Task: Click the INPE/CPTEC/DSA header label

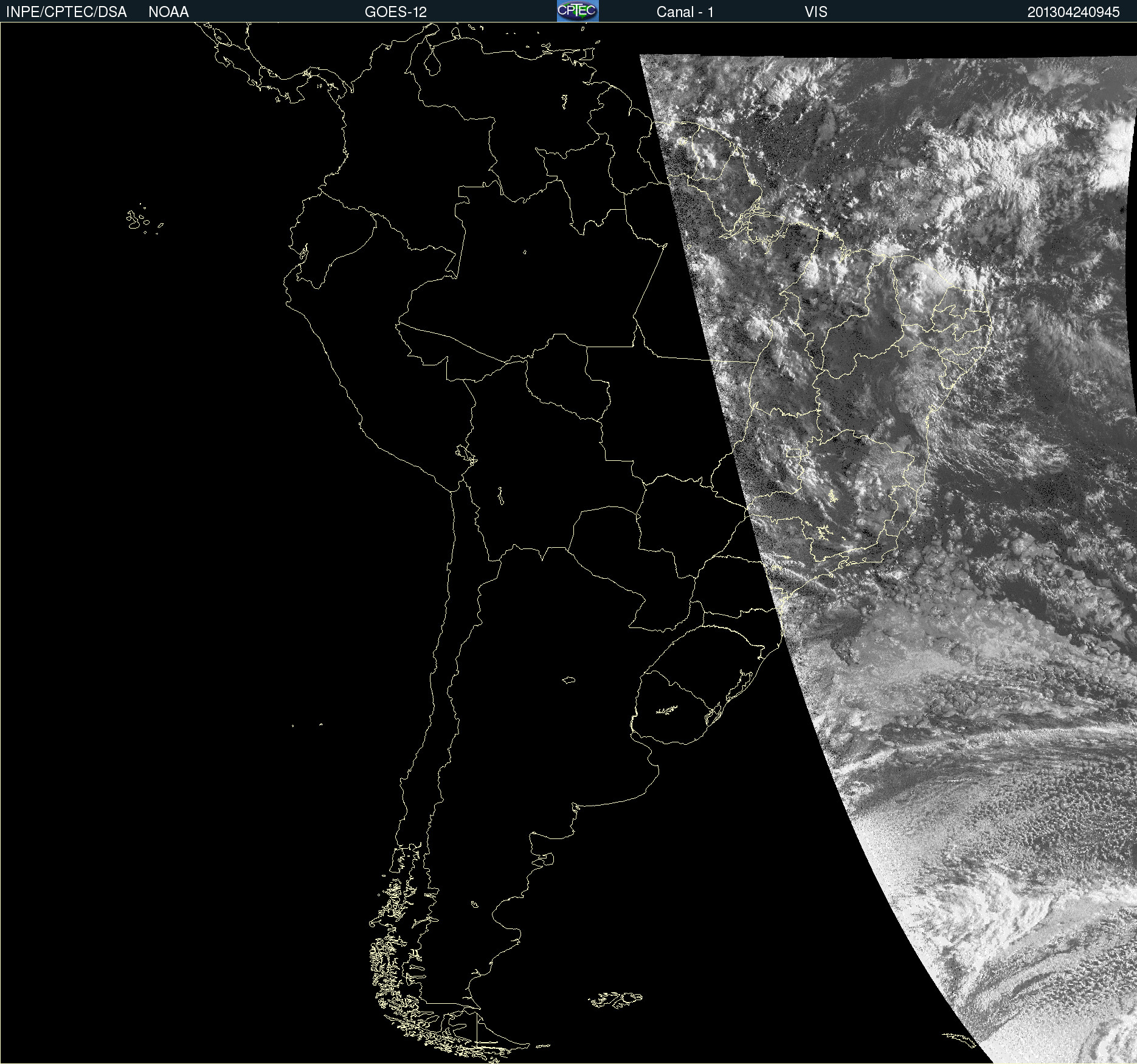Action: pos(66,12)
